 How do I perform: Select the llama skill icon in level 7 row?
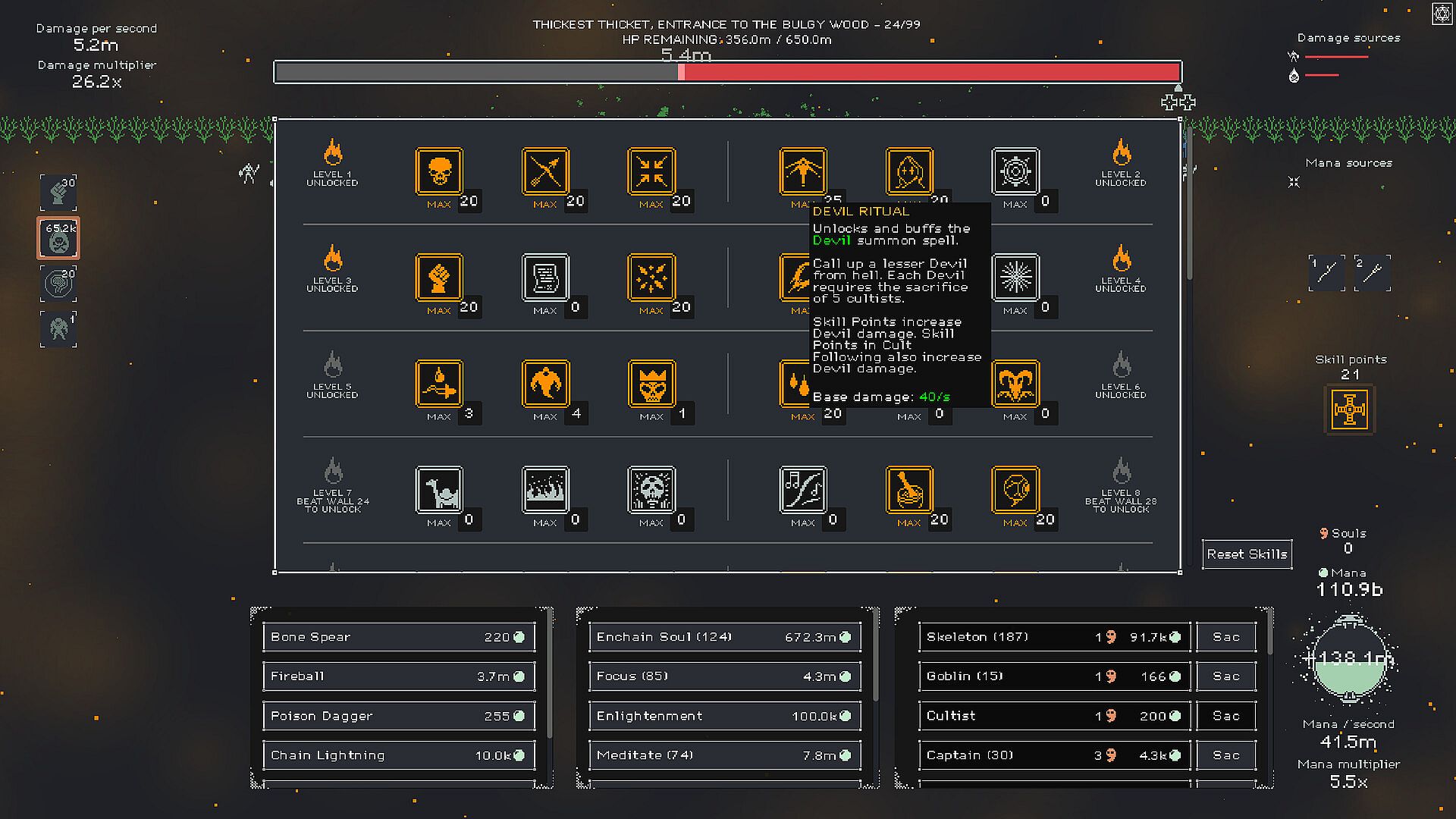pos(439,489)
